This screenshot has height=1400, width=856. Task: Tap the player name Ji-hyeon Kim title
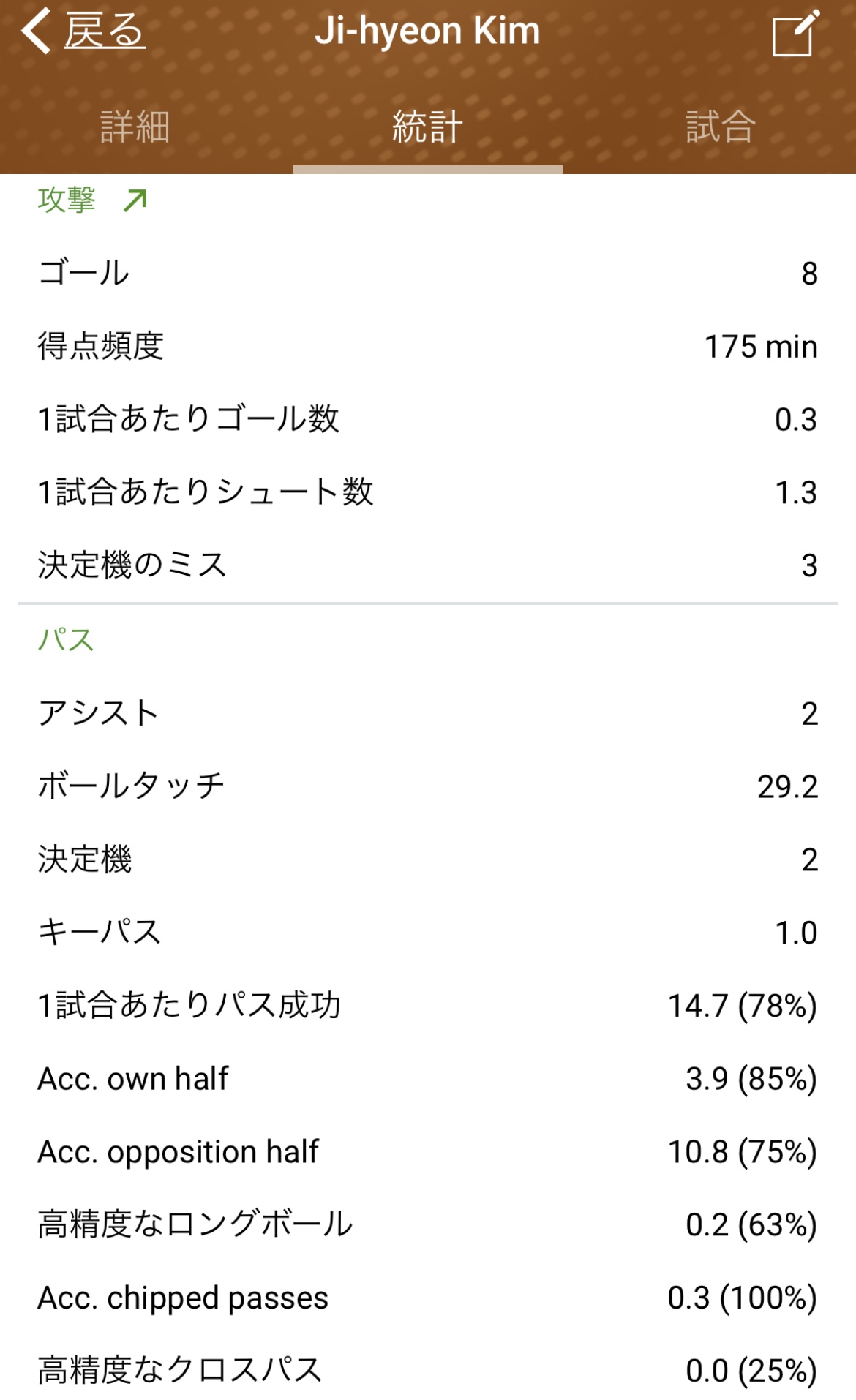point(427,31)
